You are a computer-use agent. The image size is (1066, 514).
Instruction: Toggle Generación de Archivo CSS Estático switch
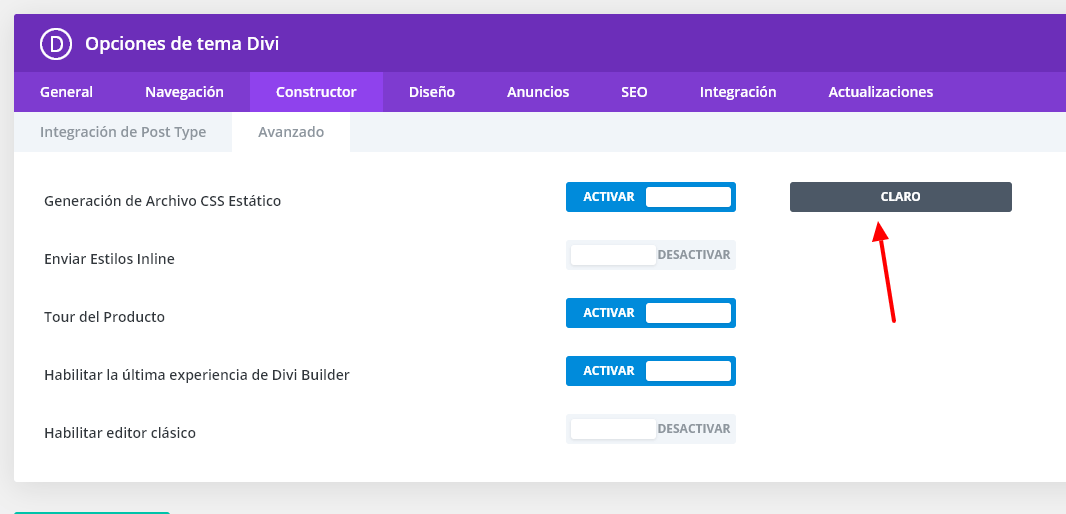click(x=651, y=197)
